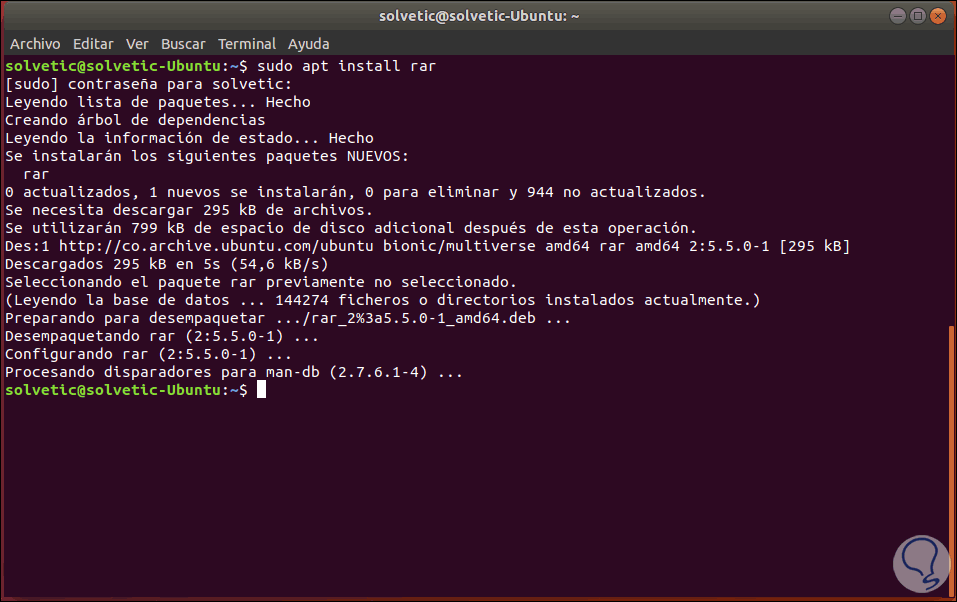Click '144274 ficheros o directorios' line

pos(383,300)
